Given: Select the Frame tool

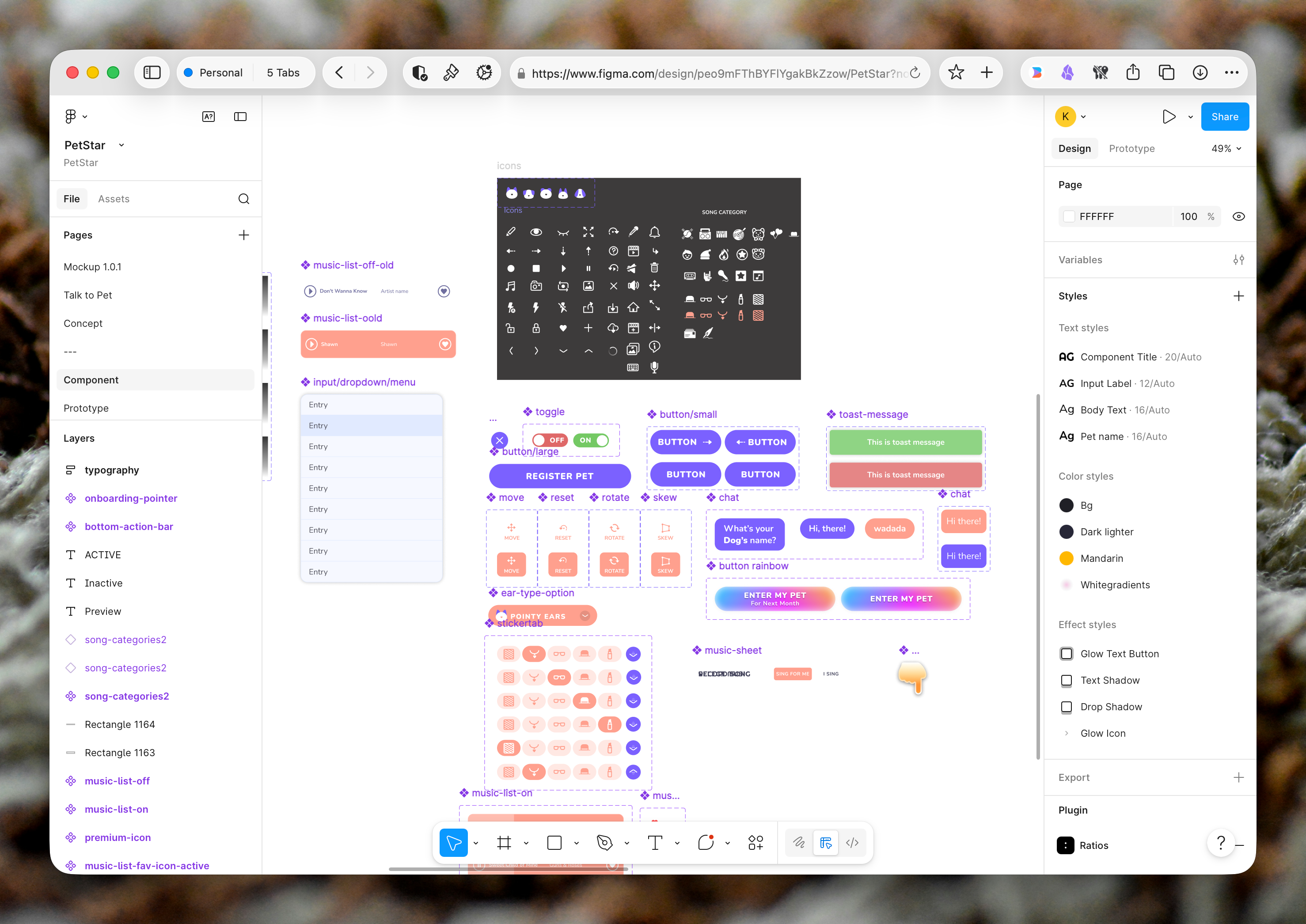Looking at the screenshot, I should click(x=504, y=842).
